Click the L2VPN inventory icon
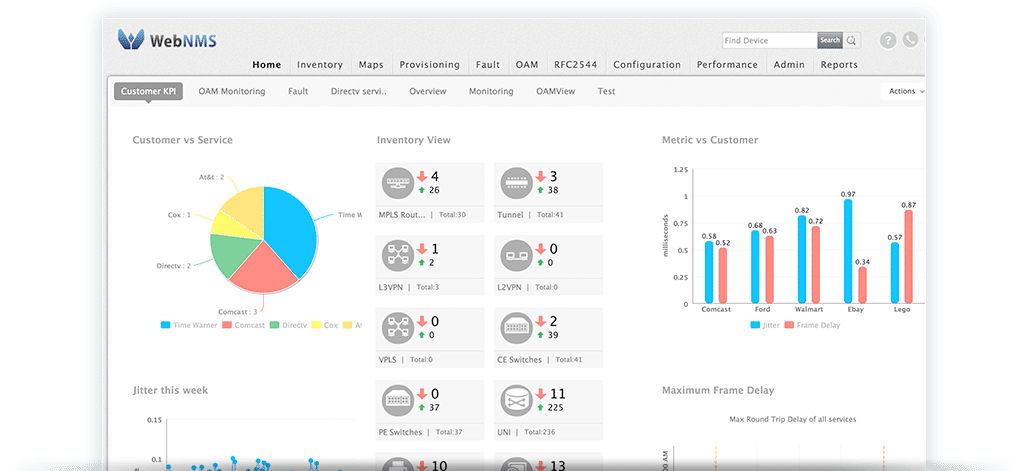This screenshot has height=471, width=1012. (x=516, y=255)
